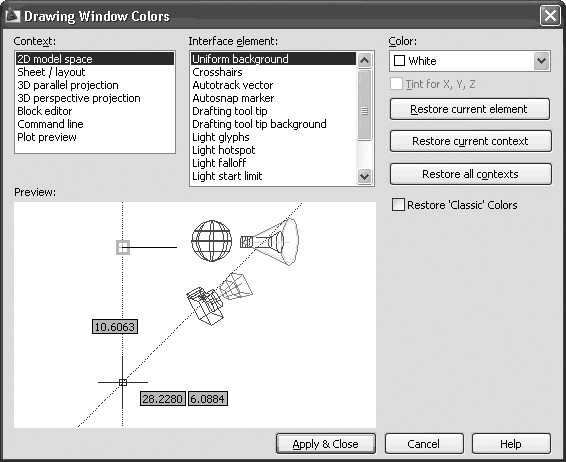Toggle the Tint for X, Y, Z checkbox
The width and height of the screenshot is (566, 462).
(x=396, y=84)
